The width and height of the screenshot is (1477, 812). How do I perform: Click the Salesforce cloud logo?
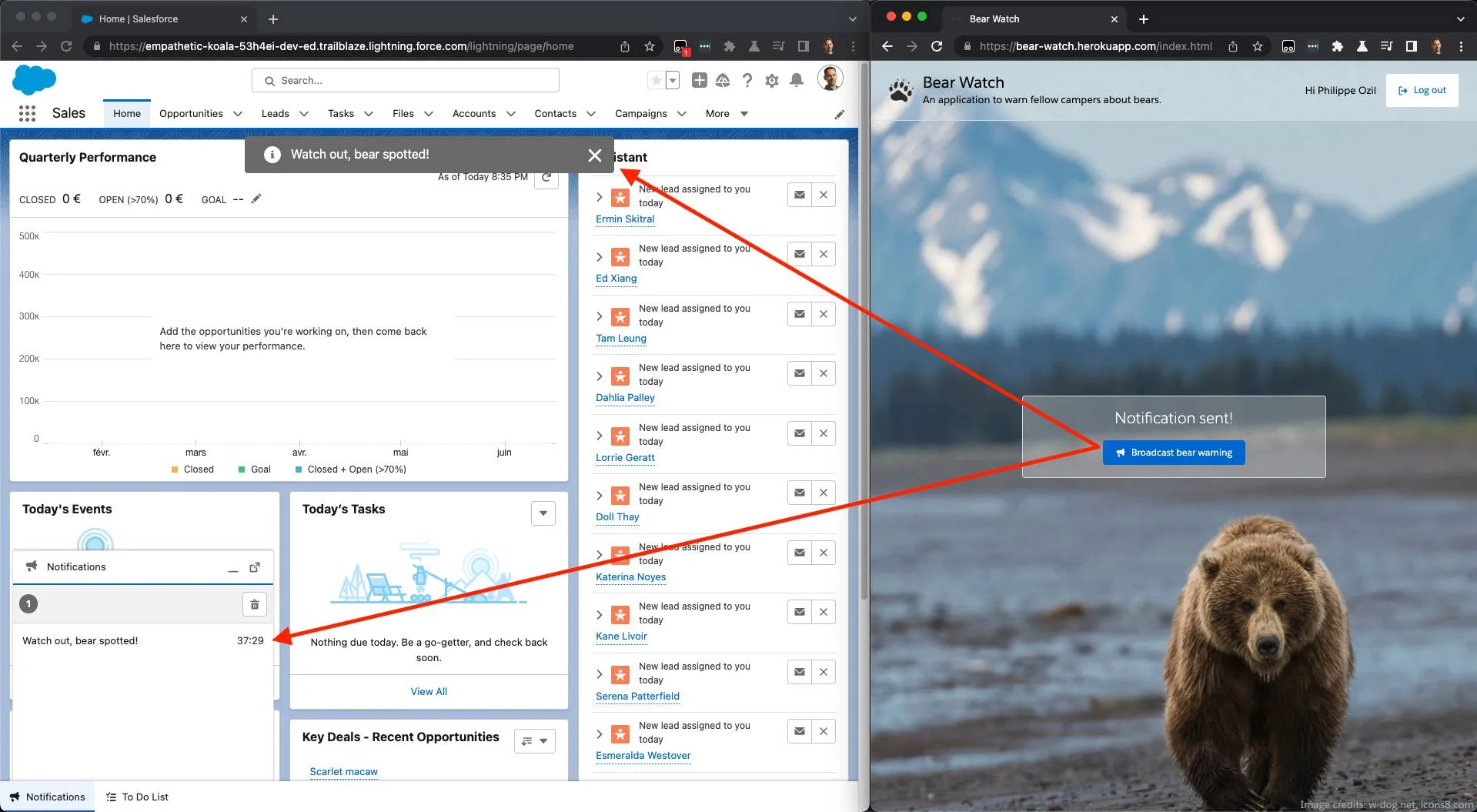(x=35, y=79)
